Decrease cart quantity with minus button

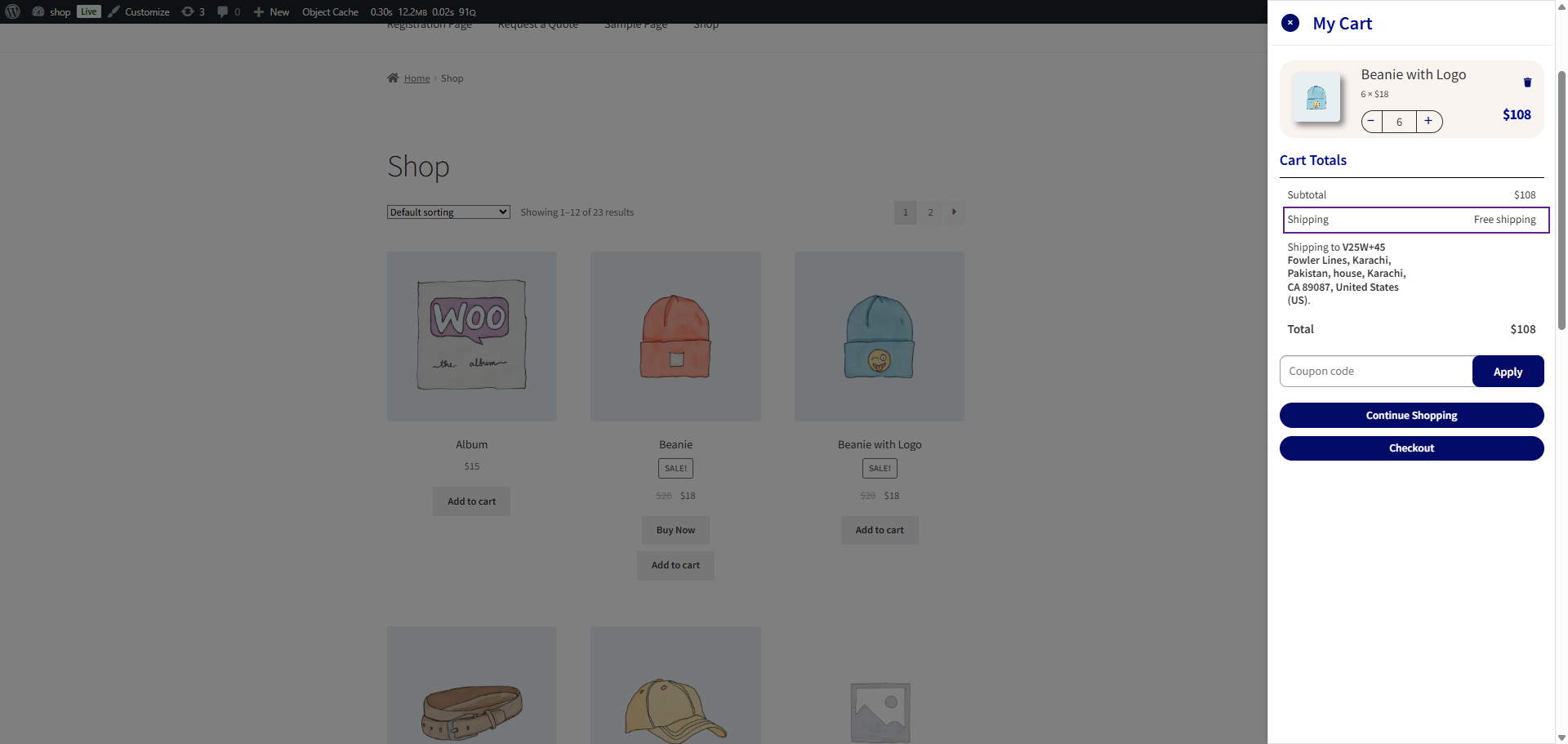click(1372, 122)
